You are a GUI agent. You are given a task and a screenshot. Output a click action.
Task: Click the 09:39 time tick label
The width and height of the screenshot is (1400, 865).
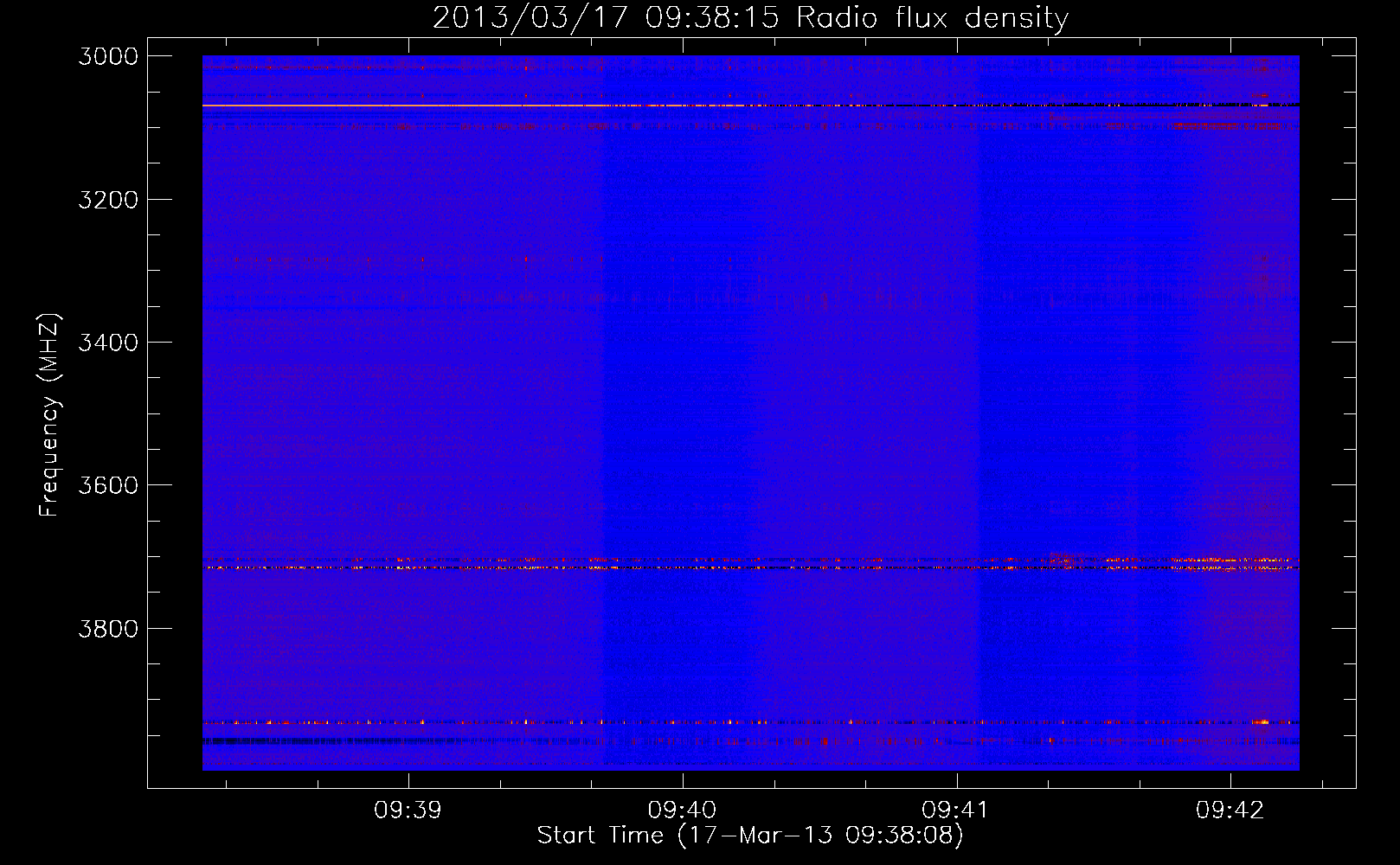click(408, 811)
